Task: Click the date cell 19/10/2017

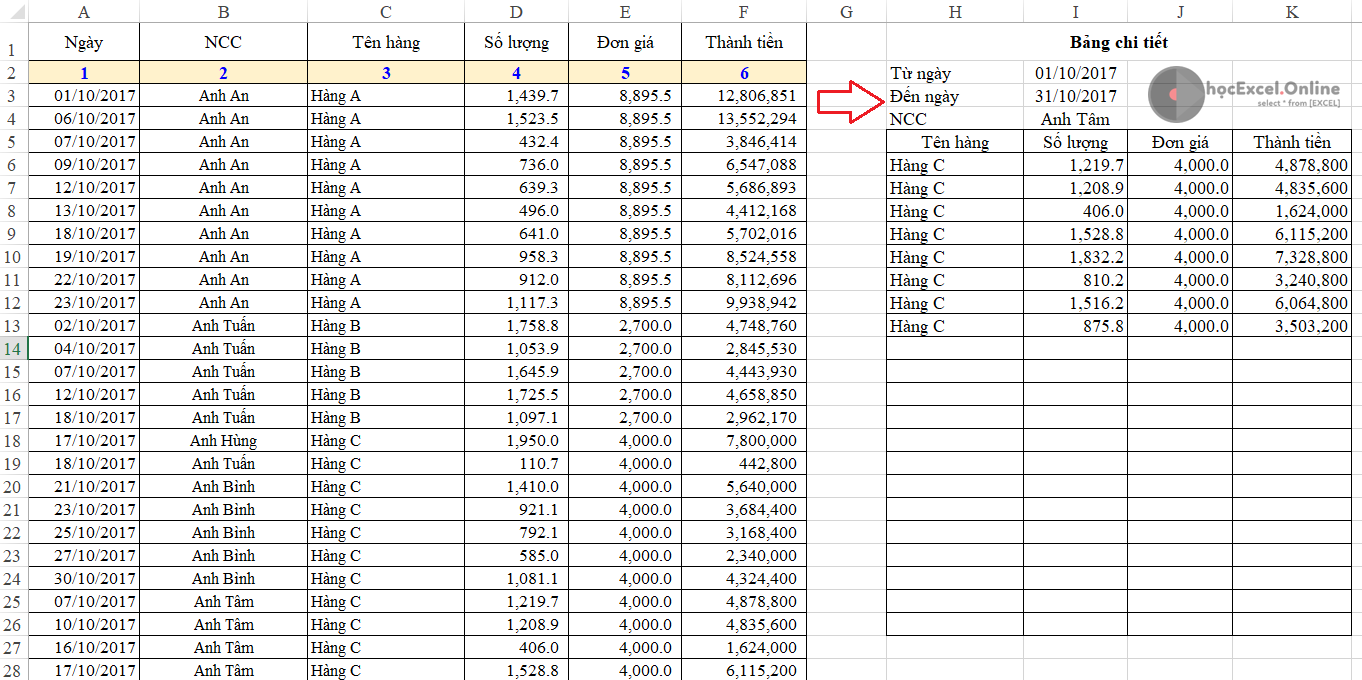Action: click(84, 257)
